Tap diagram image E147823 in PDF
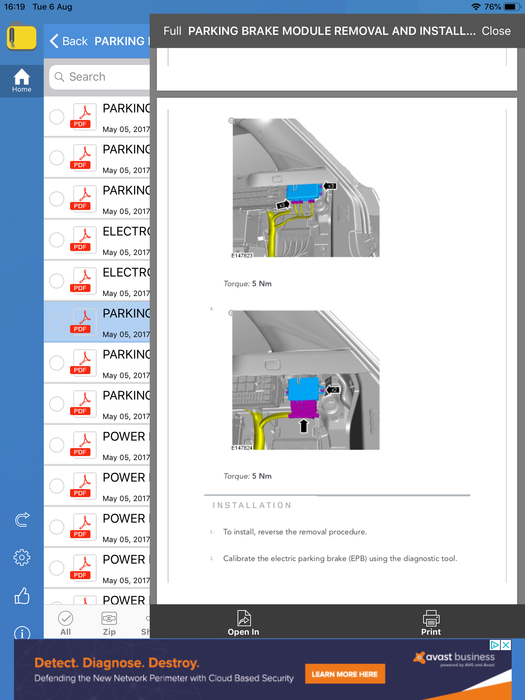525x700 pixels. (x=306, y=188)
